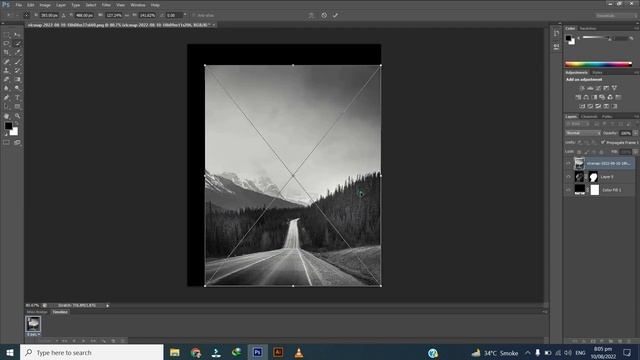Select the Eraser tool
Screen dimensions: 640x360
pyautogui.click(x=7, y=80)
